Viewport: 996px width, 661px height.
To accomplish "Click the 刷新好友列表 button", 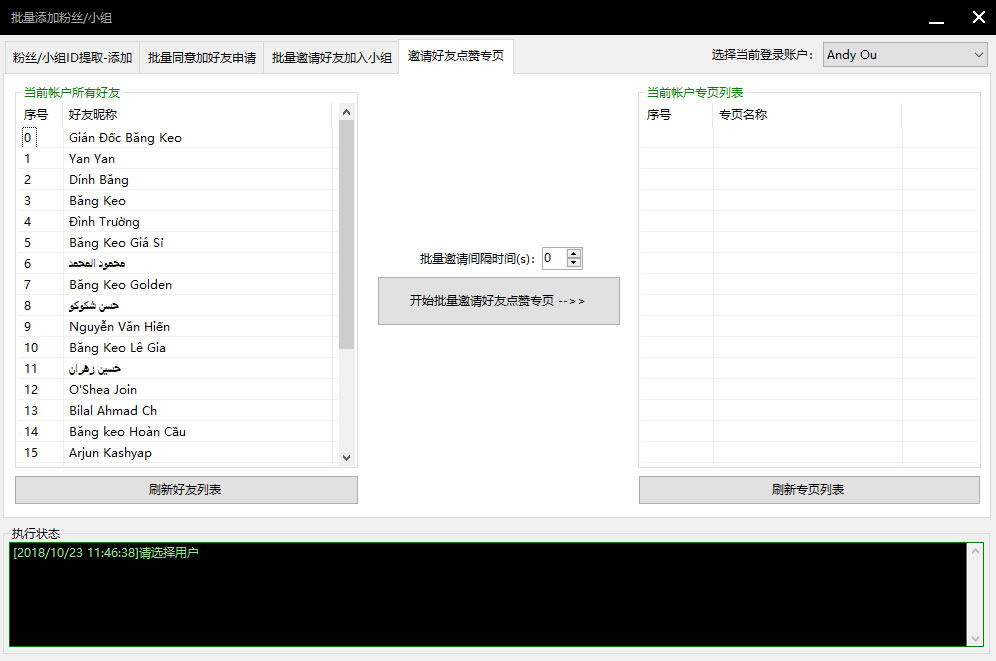I will pyautogui.click(x=186, y=490).
